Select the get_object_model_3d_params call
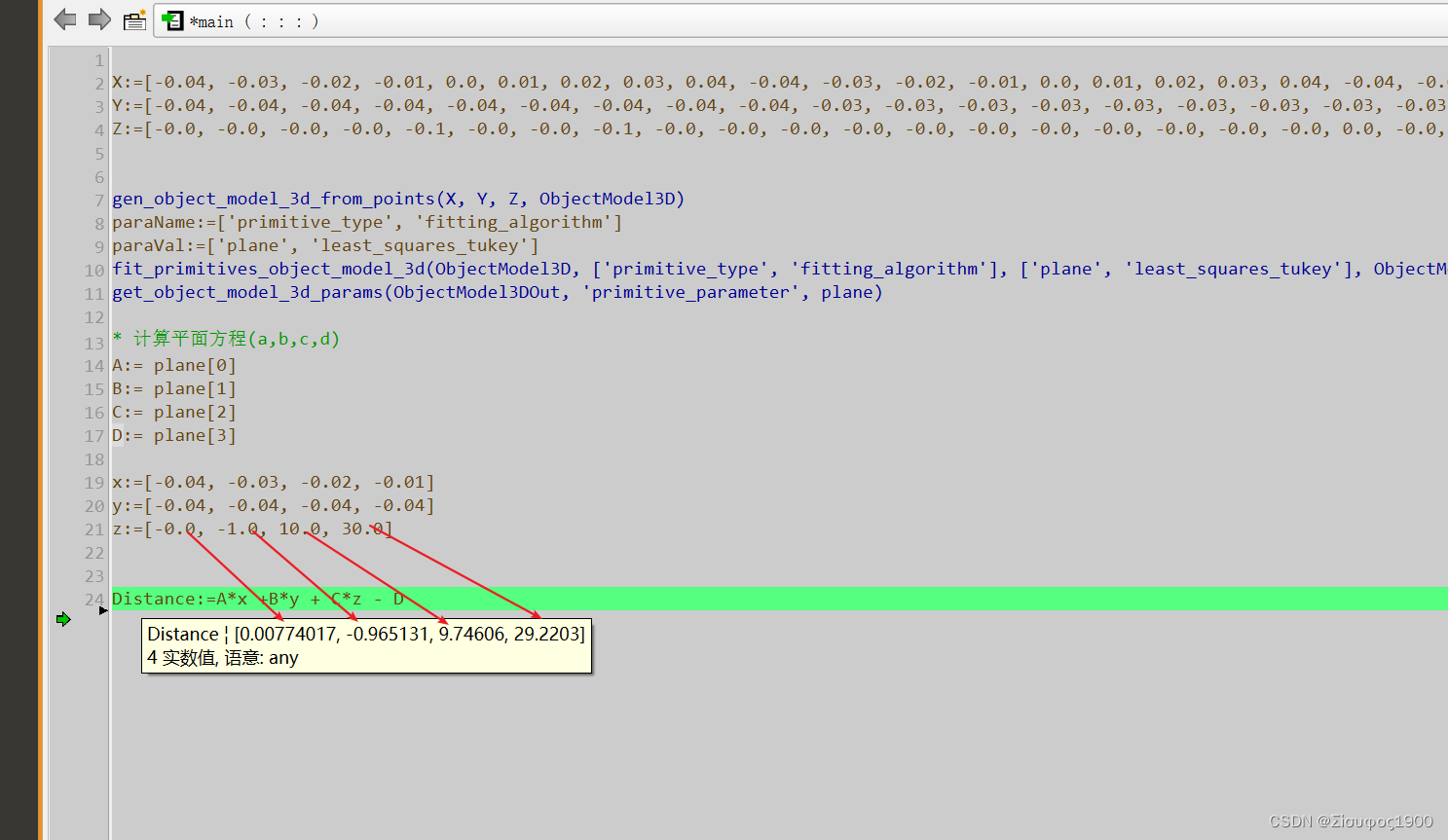This screenshot has height=840, width=1448. 498,292
